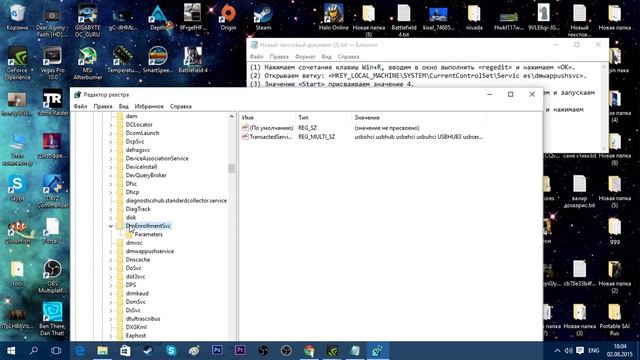Open Photoshop from the taskbar
The height and width of the screenshot is (360, 640).
click(x=217, y=351)
